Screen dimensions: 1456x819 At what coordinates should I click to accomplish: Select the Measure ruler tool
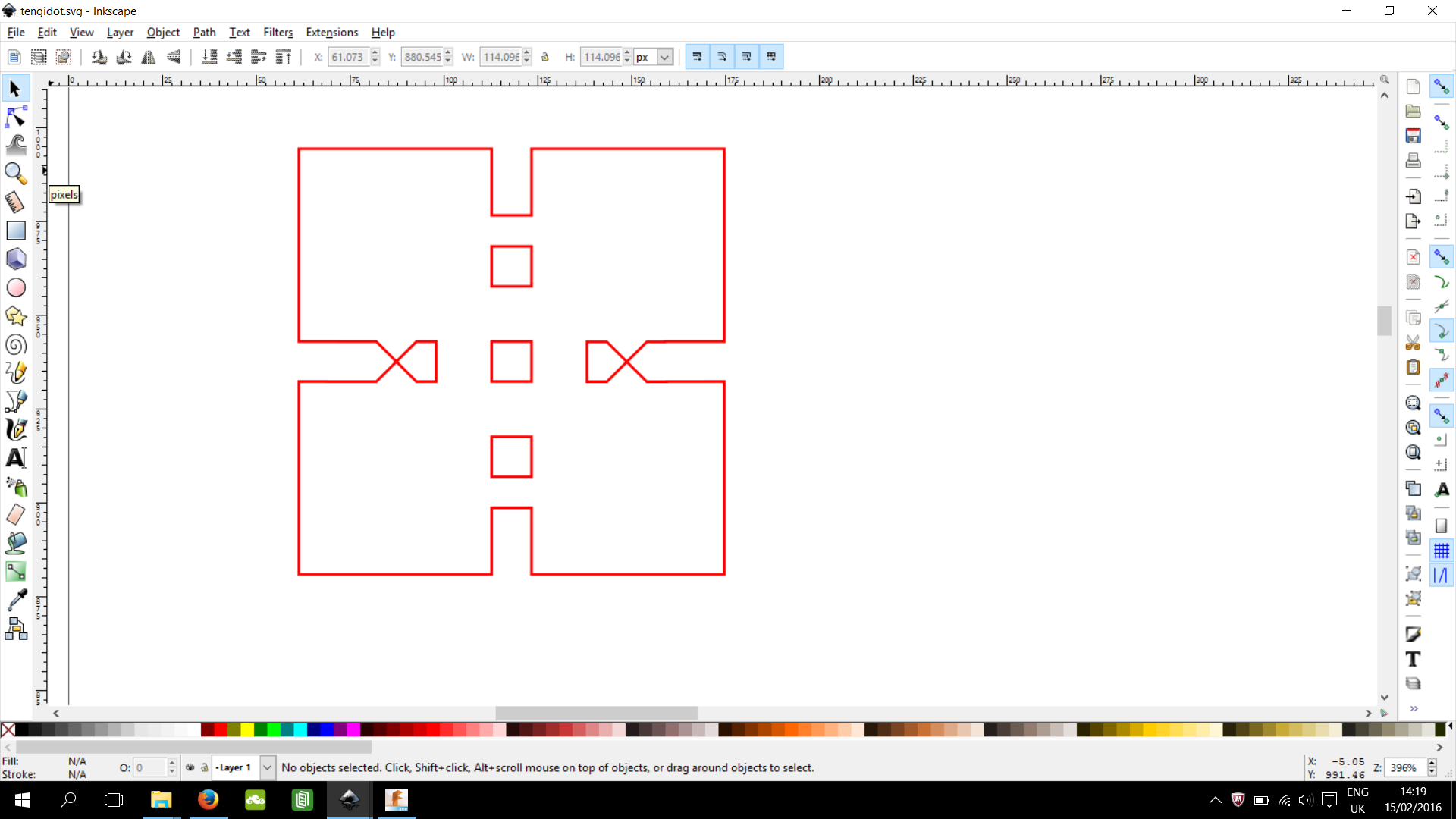15,202
